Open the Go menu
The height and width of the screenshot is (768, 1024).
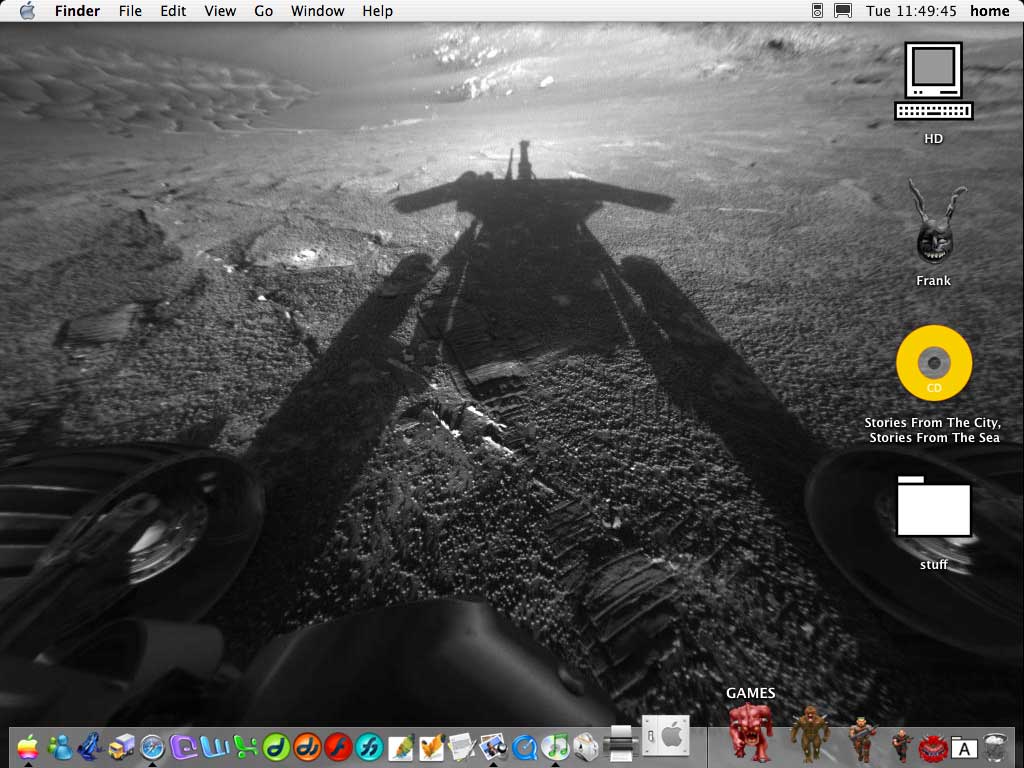pyautogui.click(x=263, y=11)
